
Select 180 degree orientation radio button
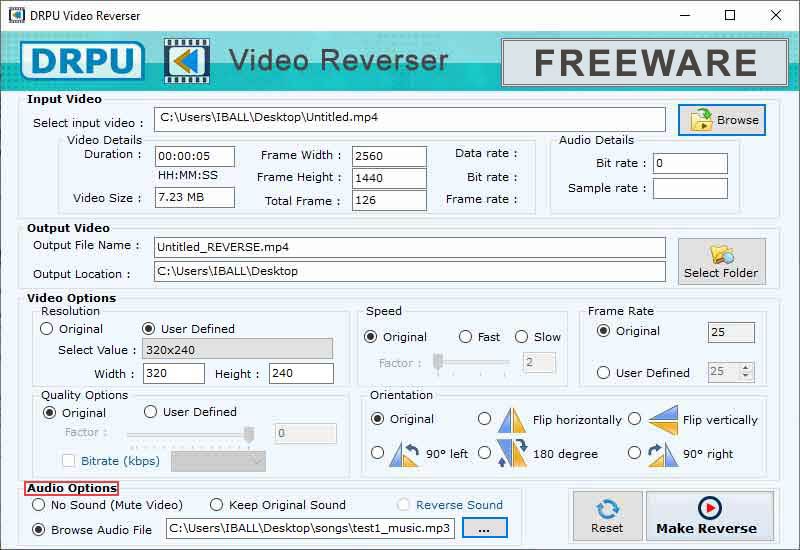485,453
